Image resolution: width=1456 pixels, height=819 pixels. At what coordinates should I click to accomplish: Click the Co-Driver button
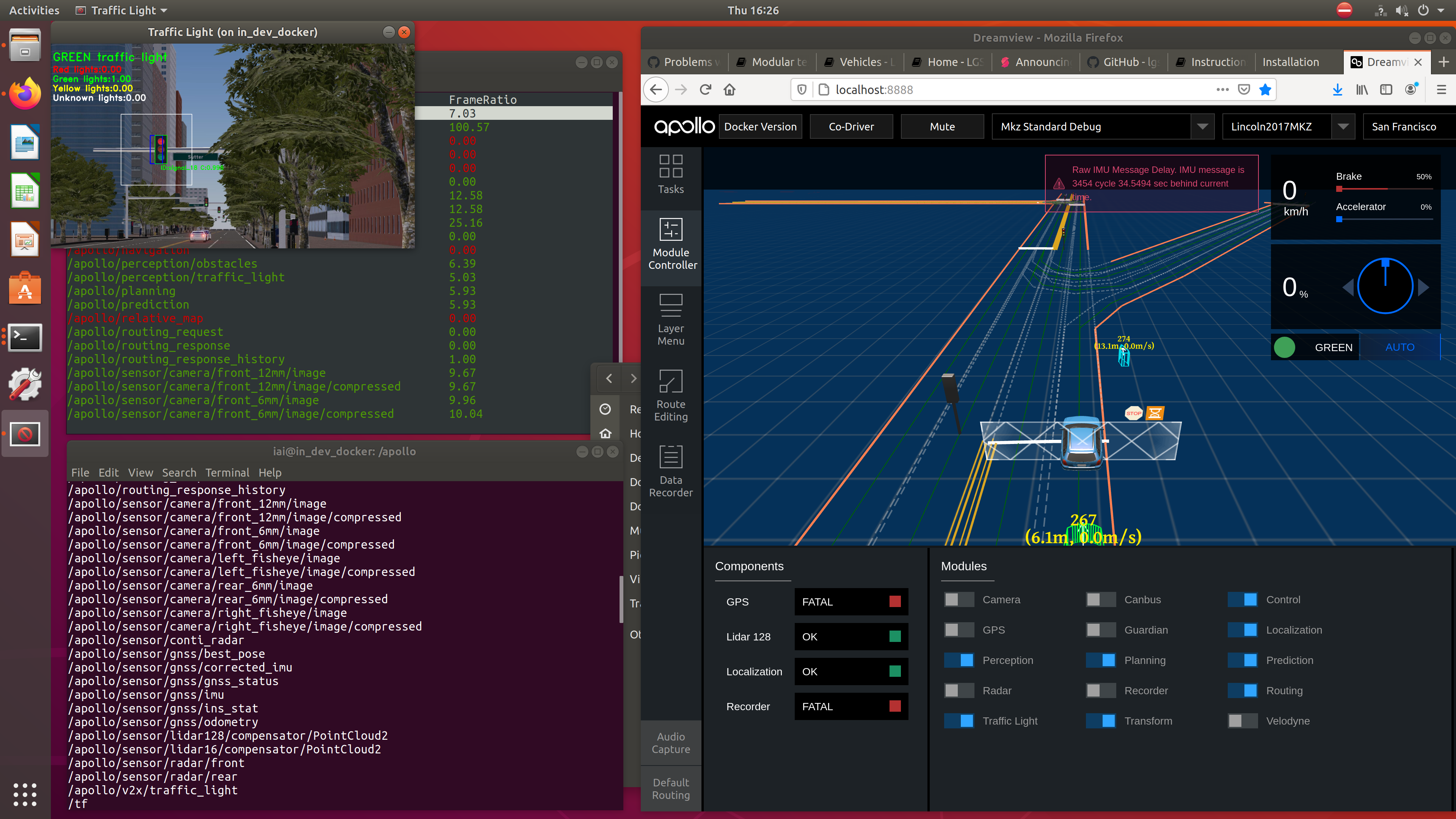tap(850, 127)
